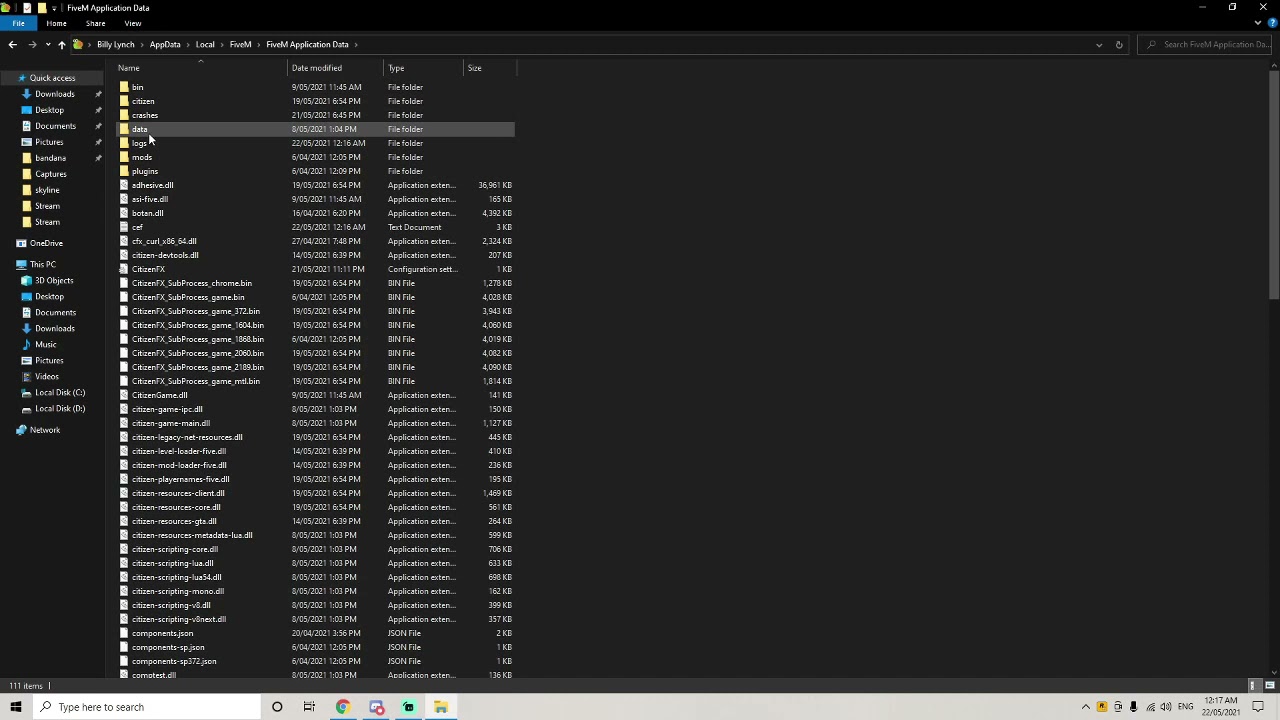Screen dimensions: 1280x720
Task: Open Downloads under Quick access
Action: [54, 94]
